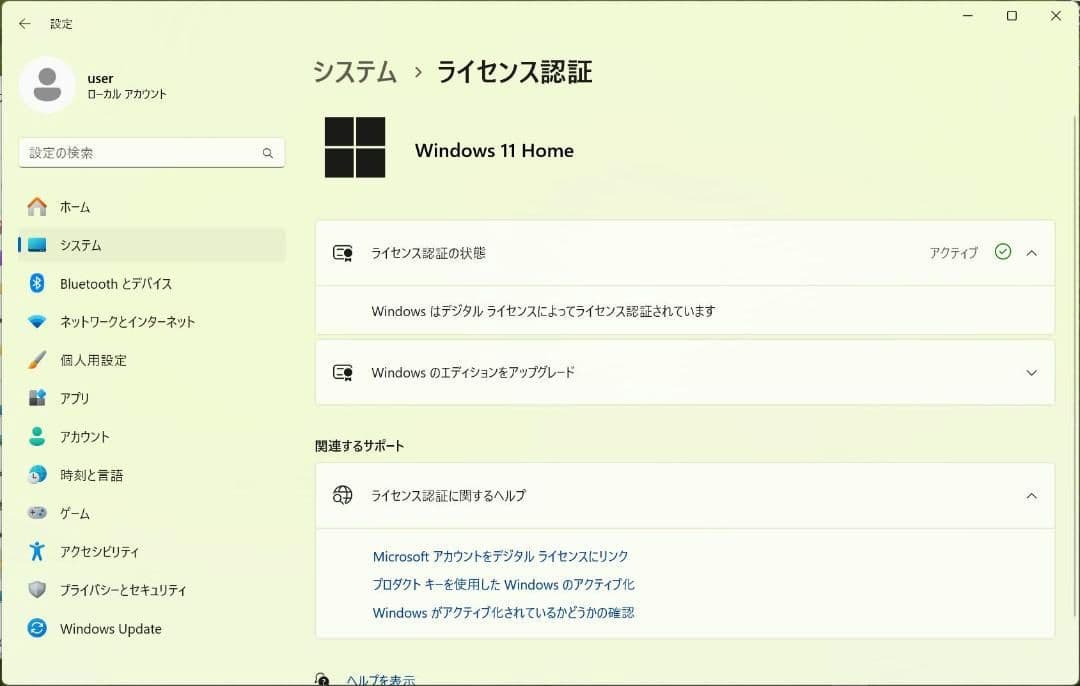Screen dimensions: 1080x686
Task: Click the アクティブ status text
Action: coord(953,253)
